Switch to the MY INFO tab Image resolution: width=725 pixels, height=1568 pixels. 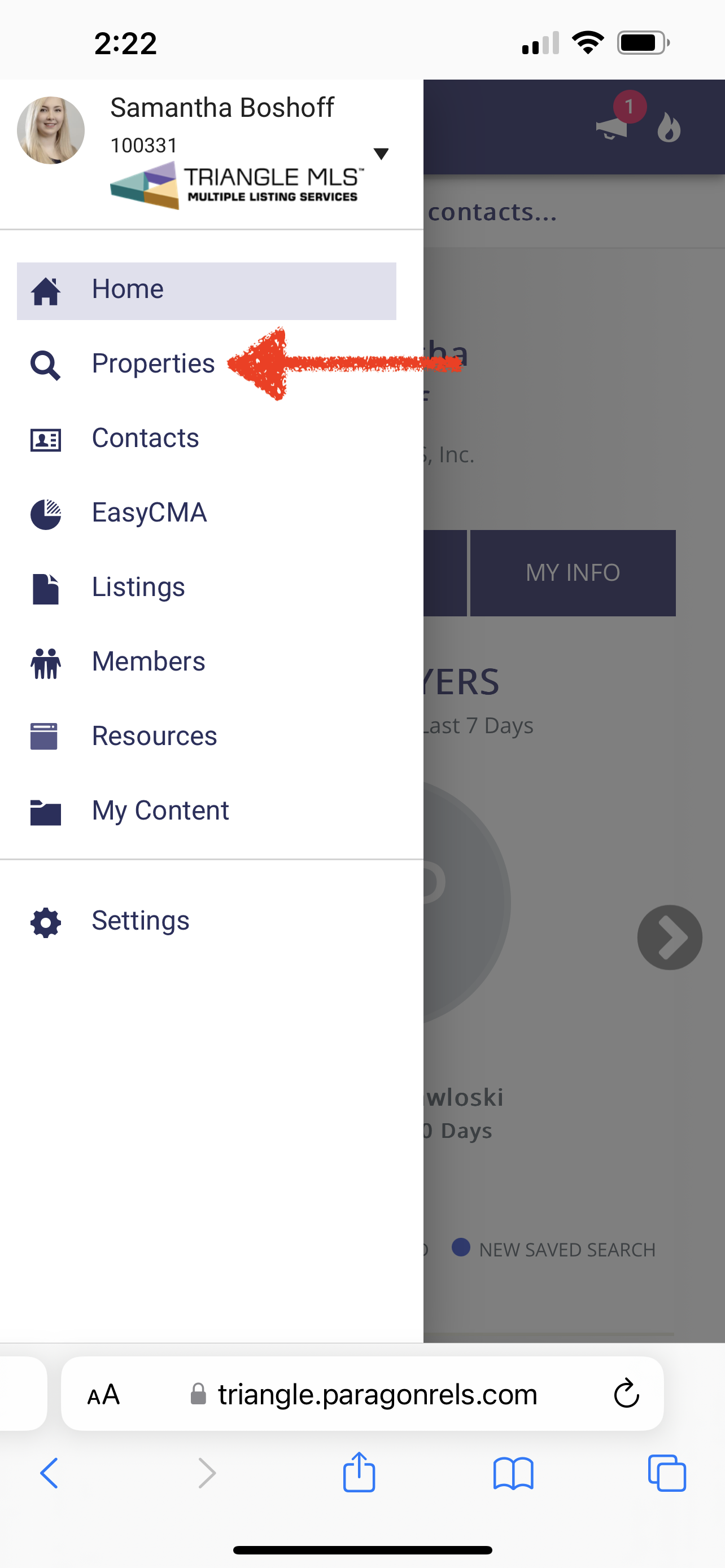[572, 573]
